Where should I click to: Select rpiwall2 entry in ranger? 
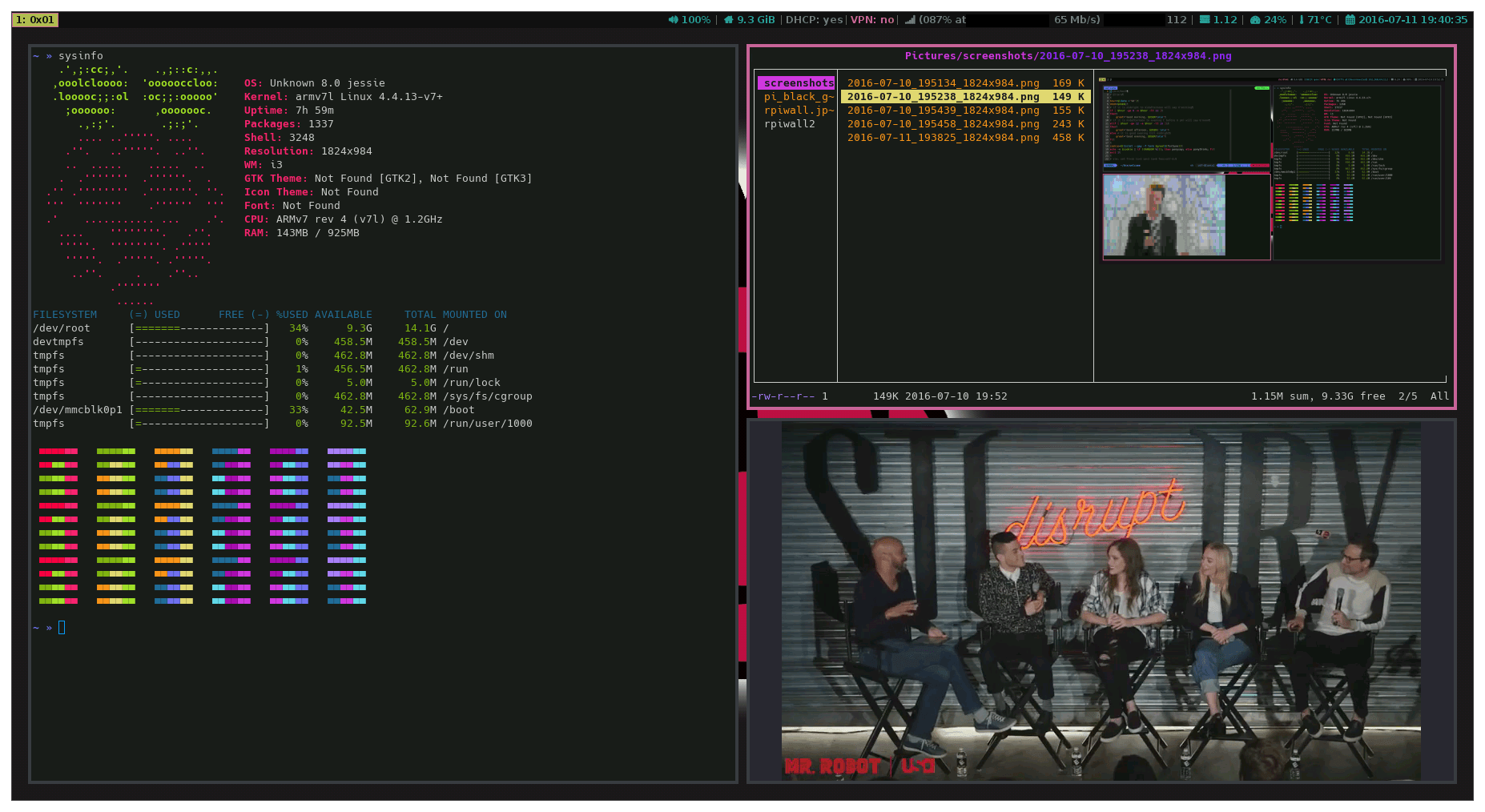coord(789,124)
